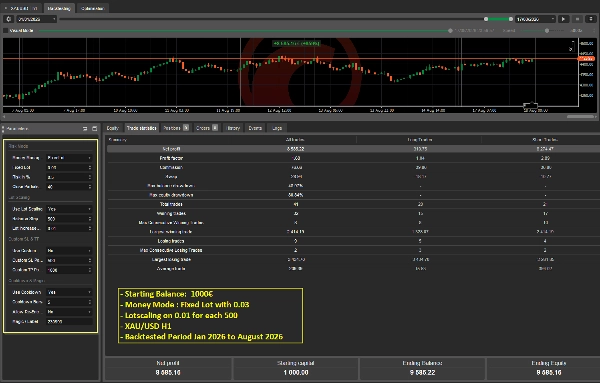Screen dimensions: 600x383
Task: Click the Magic Label input field
Action: tap(69, 322)
